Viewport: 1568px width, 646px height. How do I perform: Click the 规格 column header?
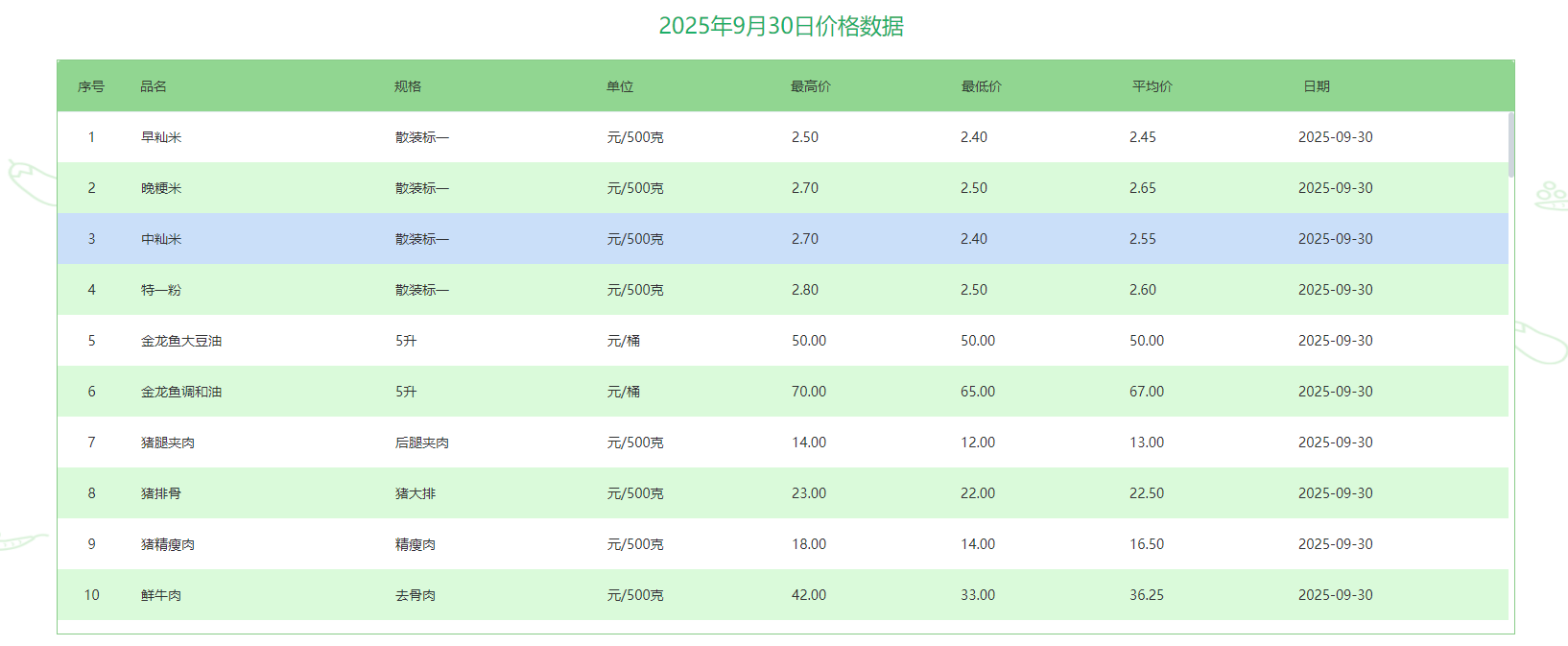tap(408, 86)
